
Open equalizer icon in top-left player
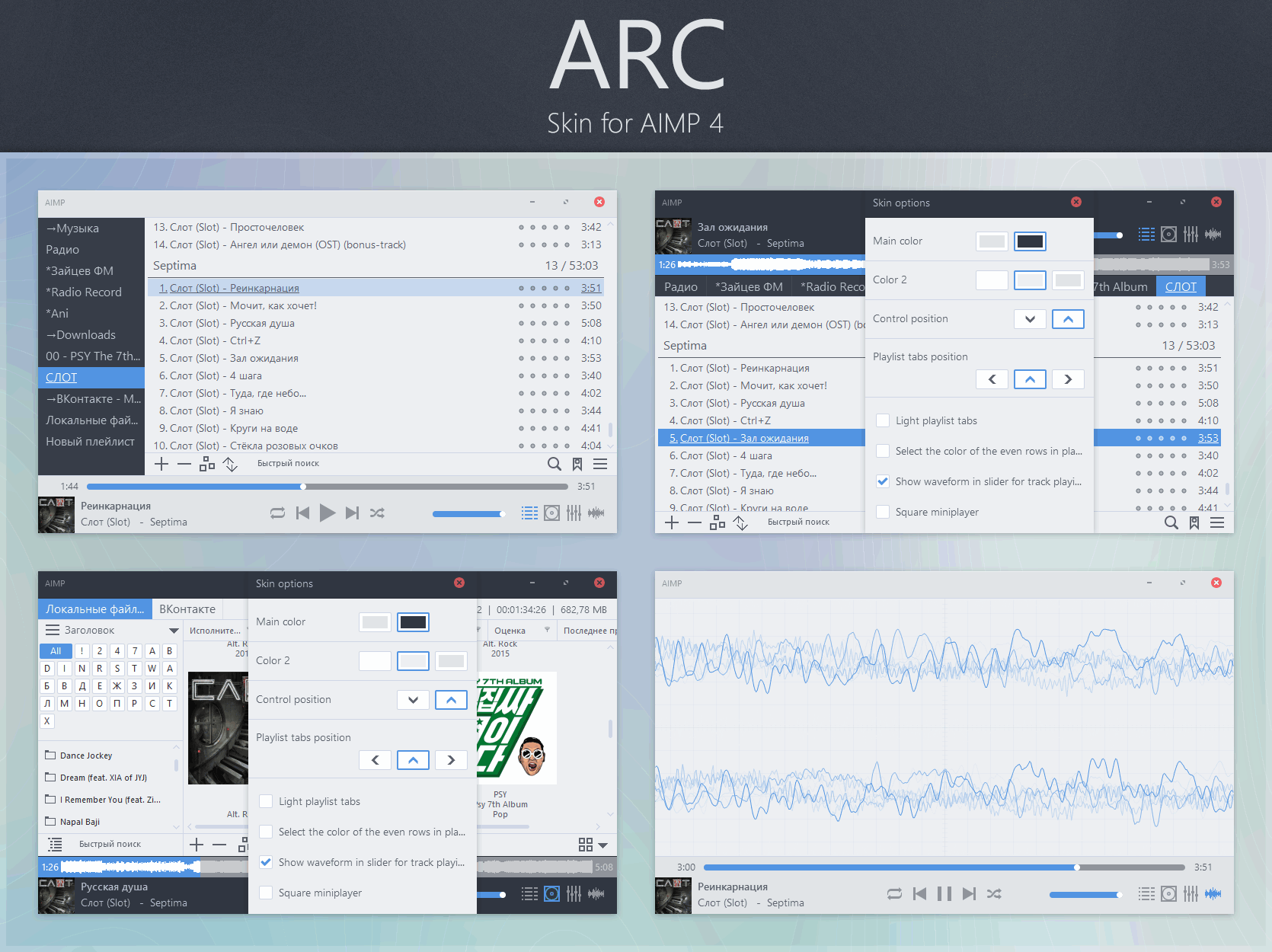(574, 513)
